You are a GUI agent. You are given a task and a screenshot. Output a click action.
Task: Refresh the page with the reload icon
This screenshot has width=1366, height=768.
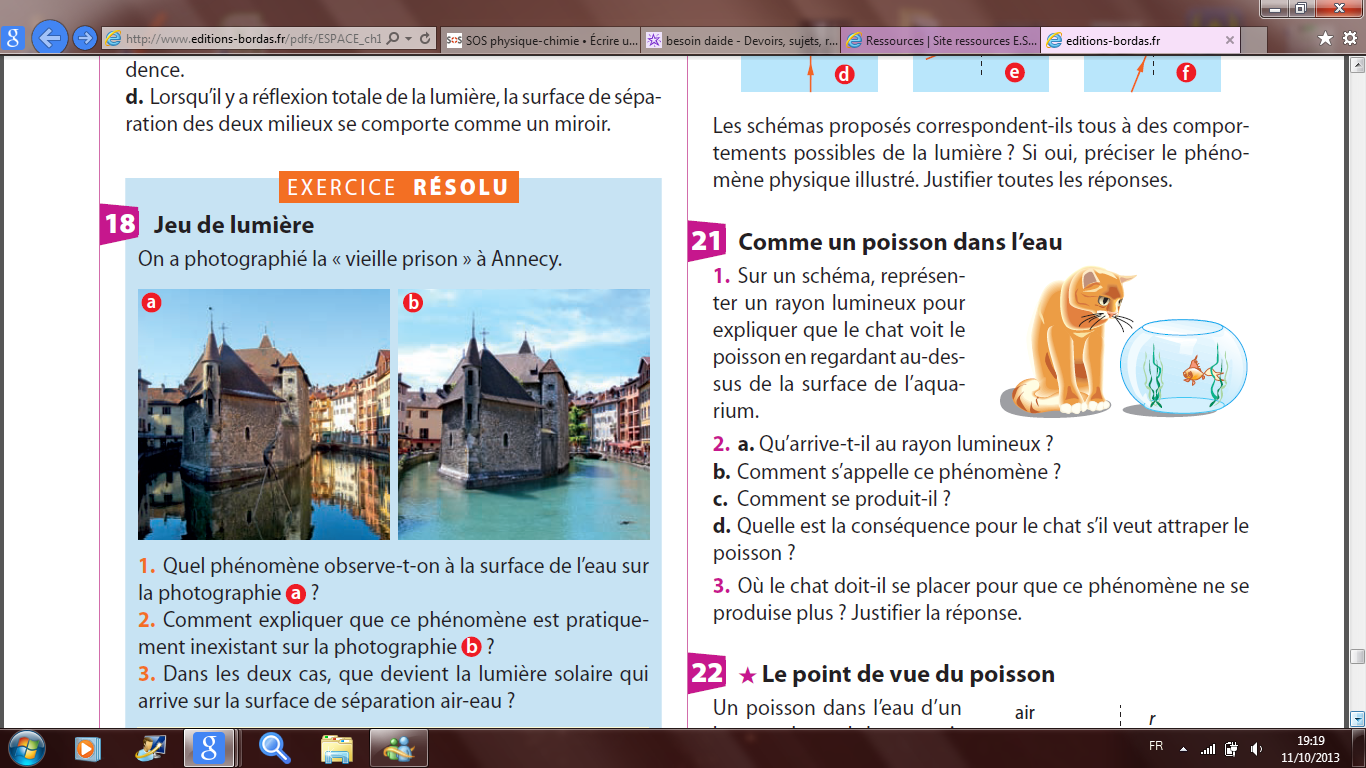tap(426, 39)
